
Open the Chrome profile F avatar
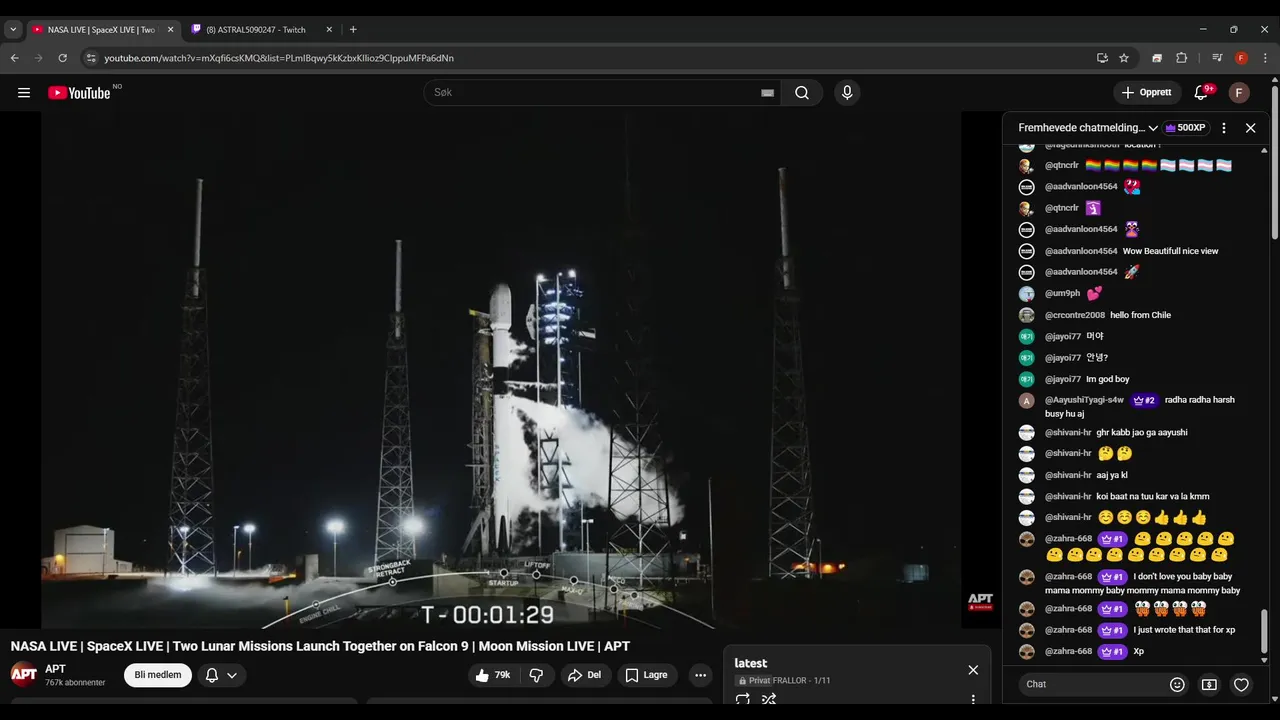(x=1241, y=58)
